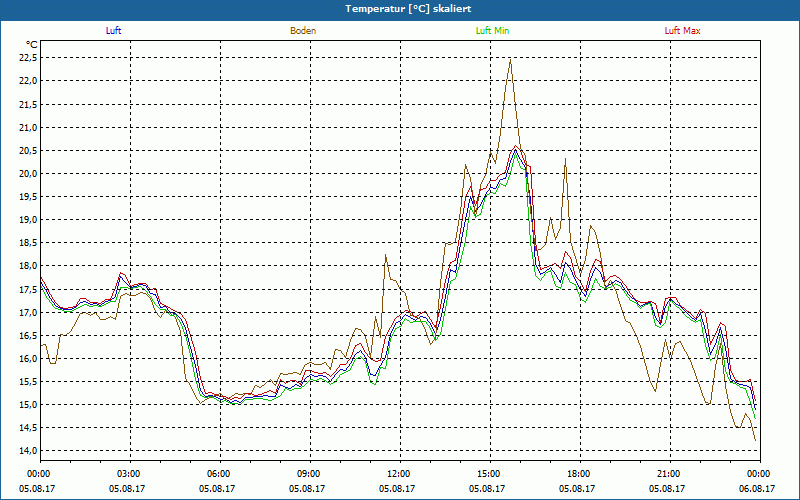The image size is (800, 500).
Task: Click the 15,5 y-axis value
Action: tap(28, 382)
